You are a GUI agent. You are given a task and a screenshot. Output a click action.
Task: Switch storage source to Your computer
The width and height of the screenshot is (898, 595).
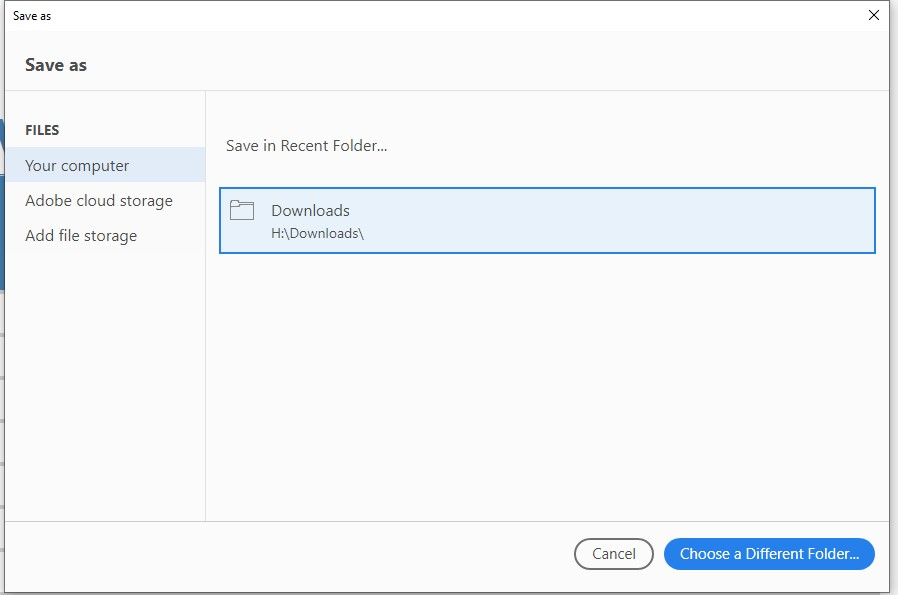(x=75, y=165)
